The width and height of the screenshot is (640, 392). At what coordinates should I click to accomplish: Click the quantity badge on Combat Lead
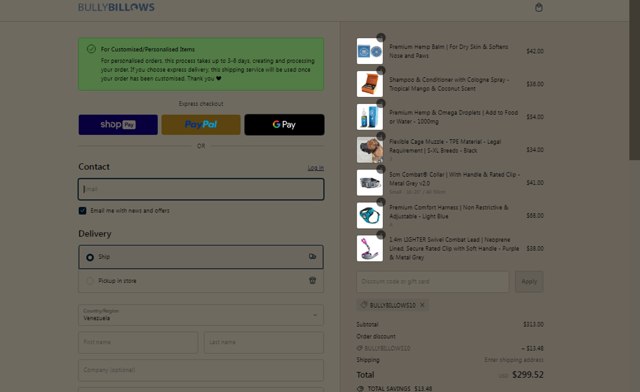click(381, 235)
